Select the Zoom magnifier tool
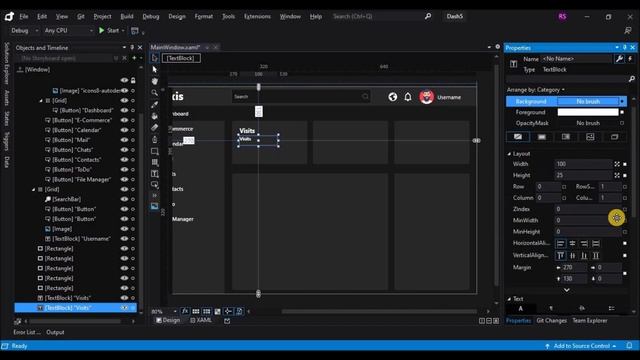The width and height of the screenshot is (640, 360). coord(155,93)
